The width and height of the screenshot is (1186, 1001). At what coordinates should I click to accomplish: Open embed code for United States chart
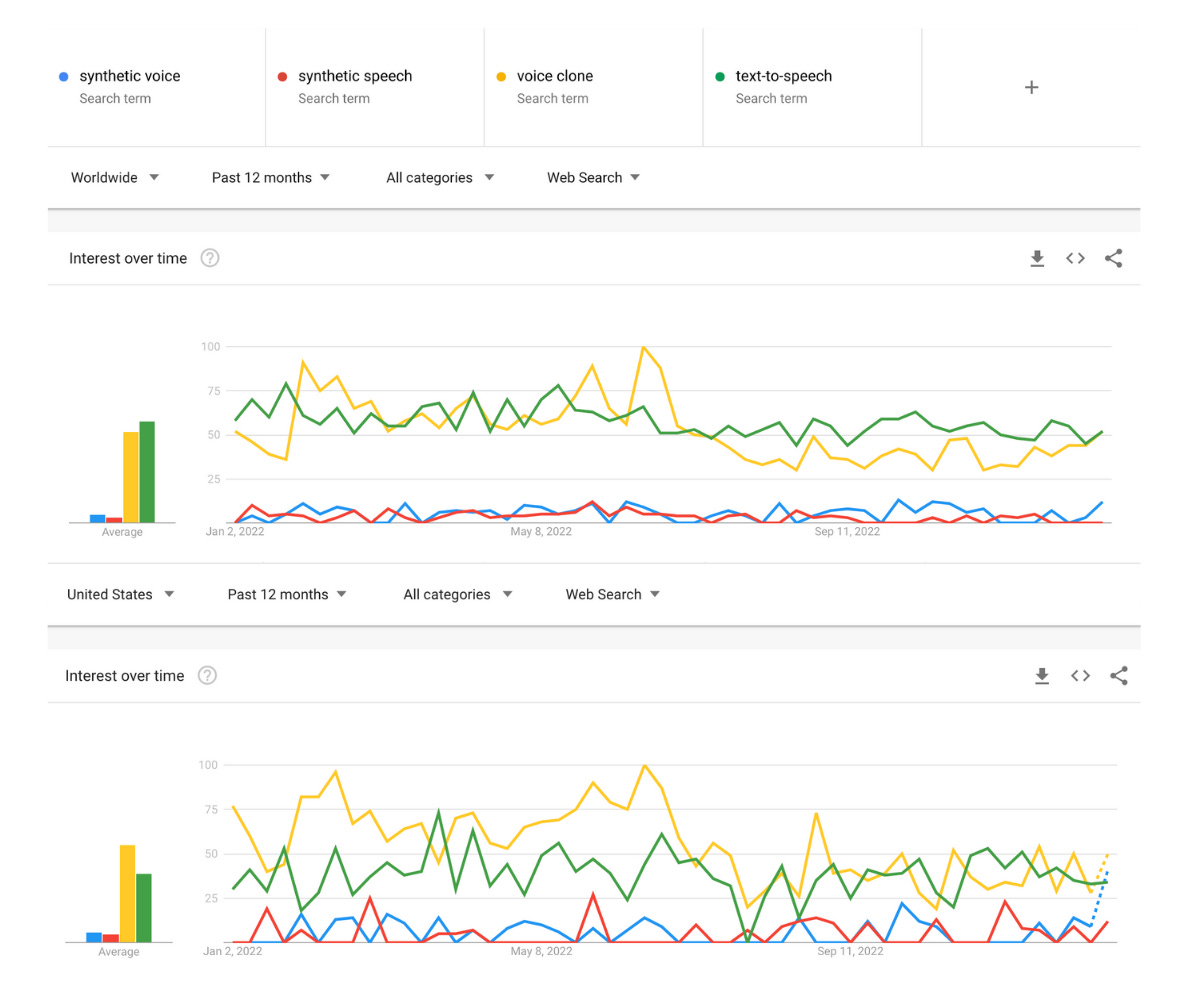(x=1080, y=676)
